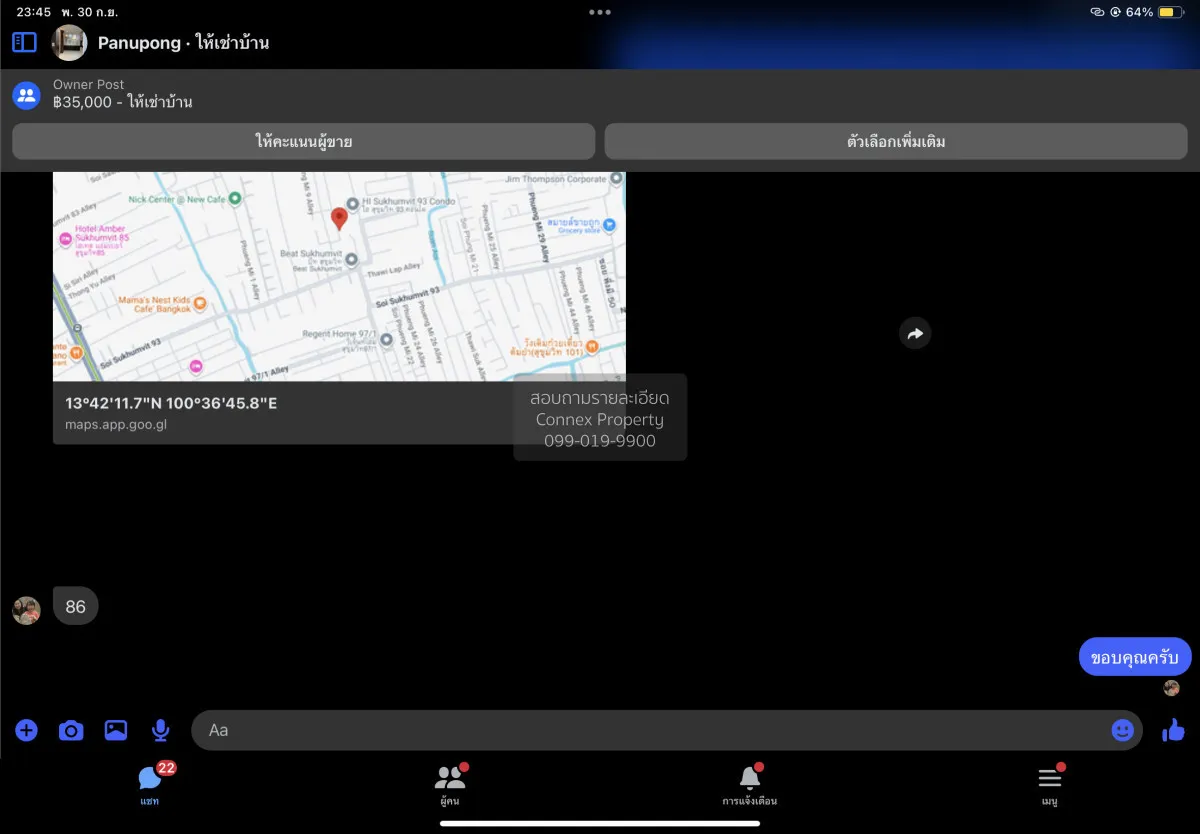Select the ขอบคุณครับ message bubble

pyautogui.click(x=1135, y=657)
